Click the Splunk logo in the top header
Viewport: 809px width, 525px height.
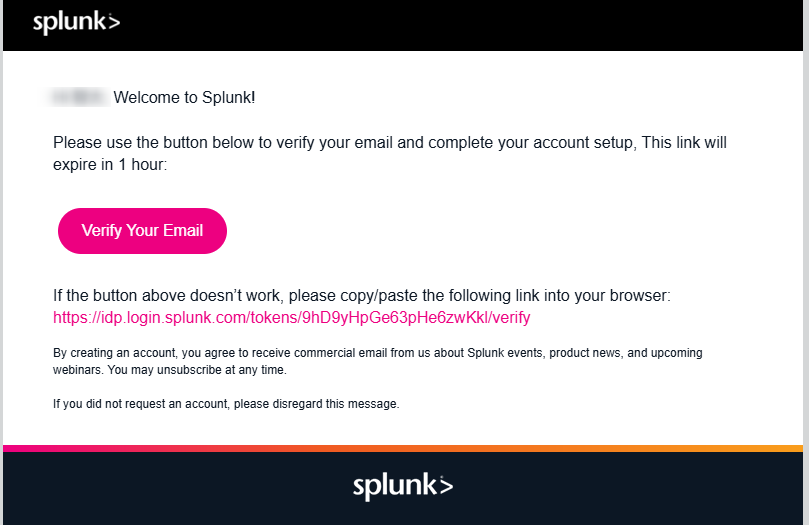[76, 23]
